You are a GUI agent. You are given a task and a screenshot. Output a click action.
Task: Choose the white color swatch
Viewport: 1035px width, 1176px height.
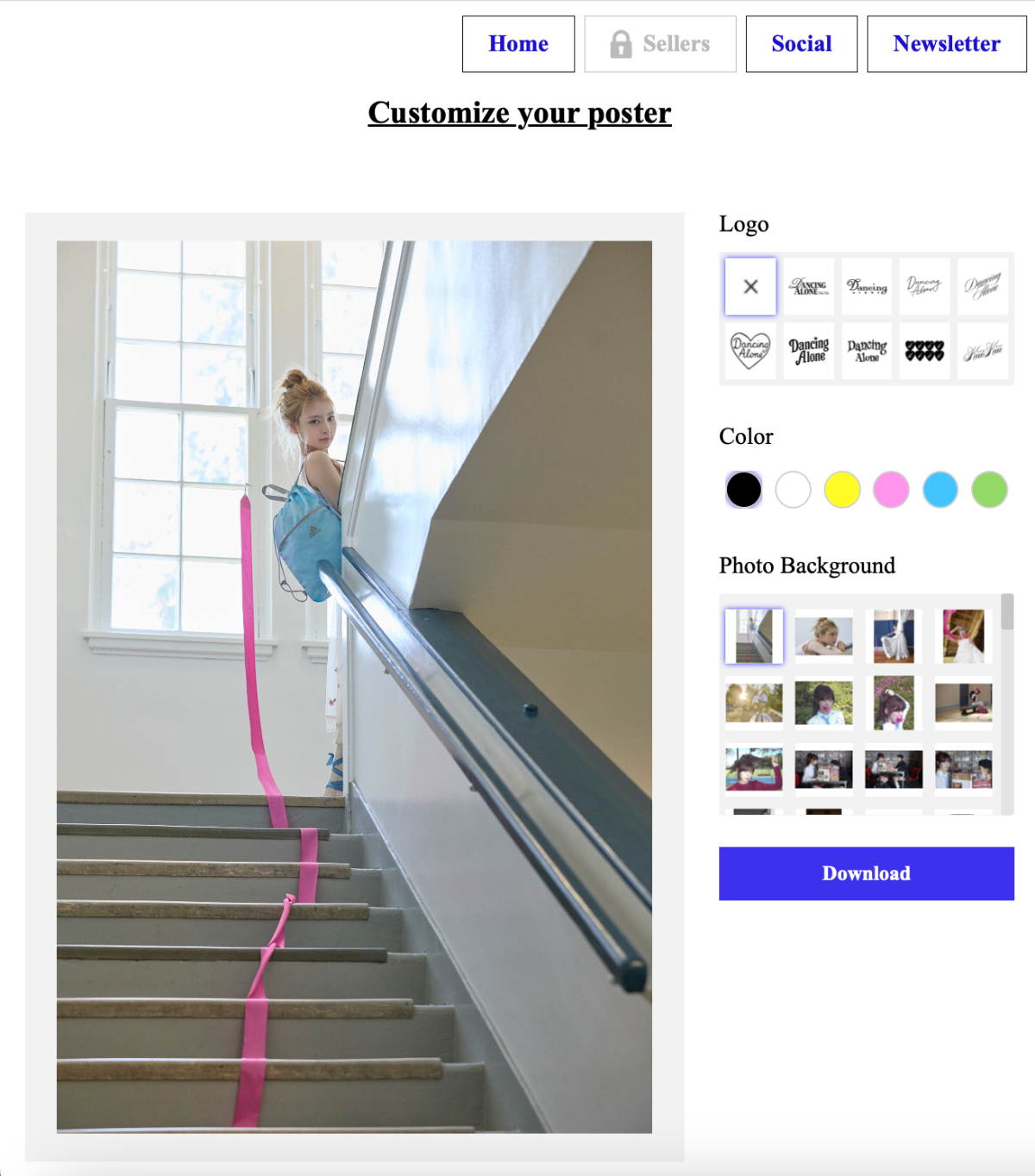pos(793,490)
